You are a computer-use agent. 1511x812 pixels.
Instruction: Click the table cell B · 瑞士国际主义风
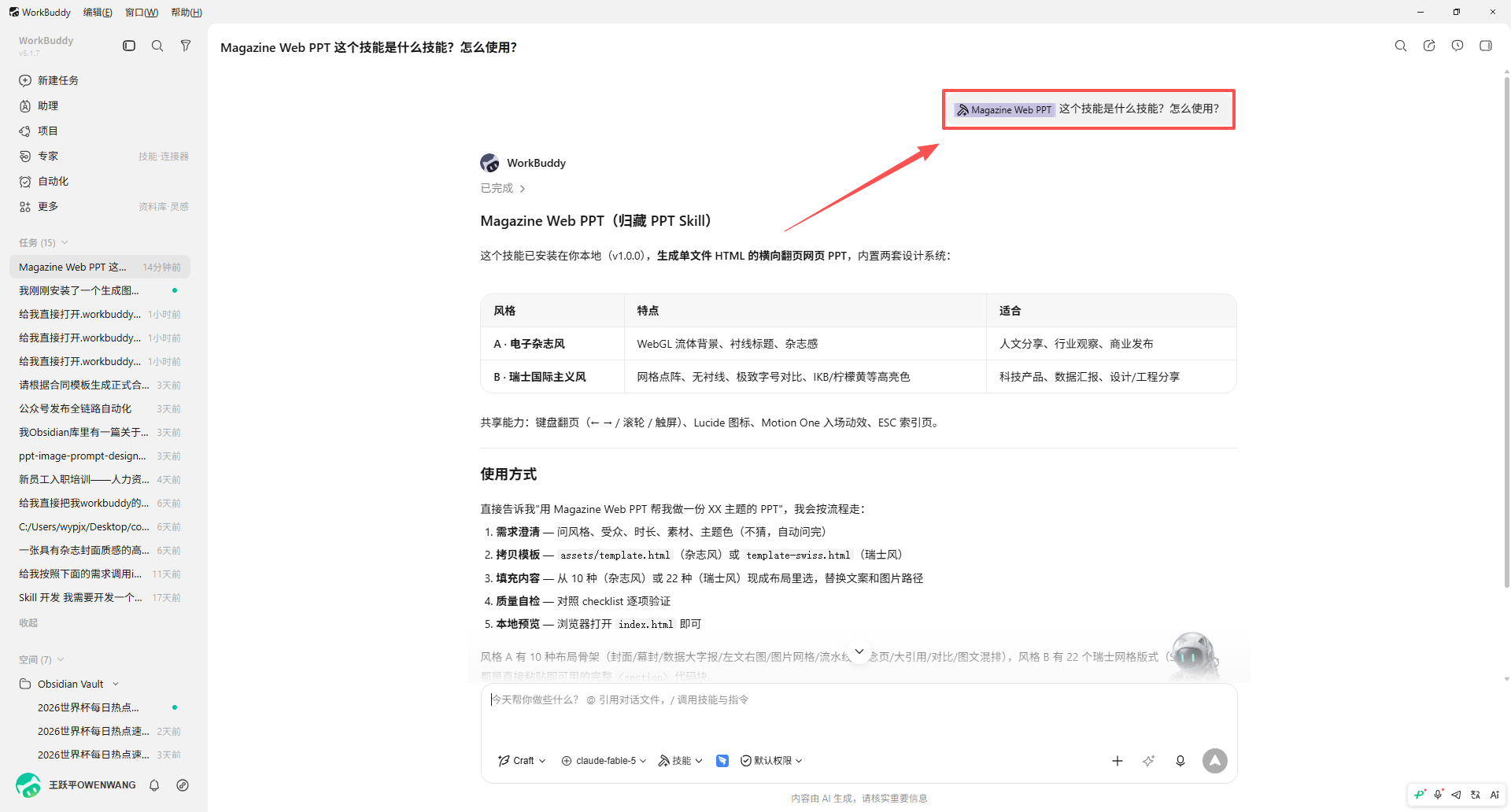click(x=552, y=377)
